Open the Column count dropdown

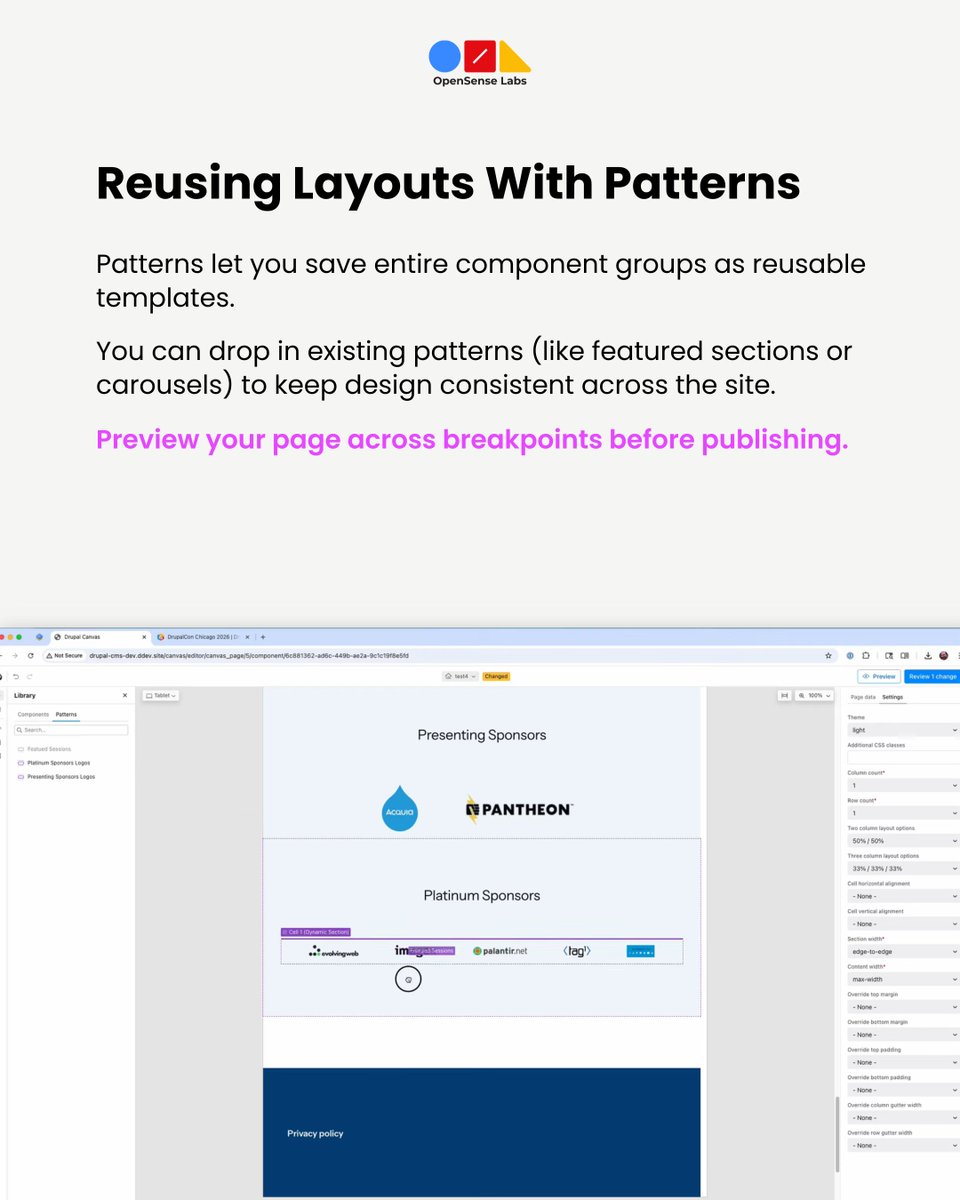(903, 785)
